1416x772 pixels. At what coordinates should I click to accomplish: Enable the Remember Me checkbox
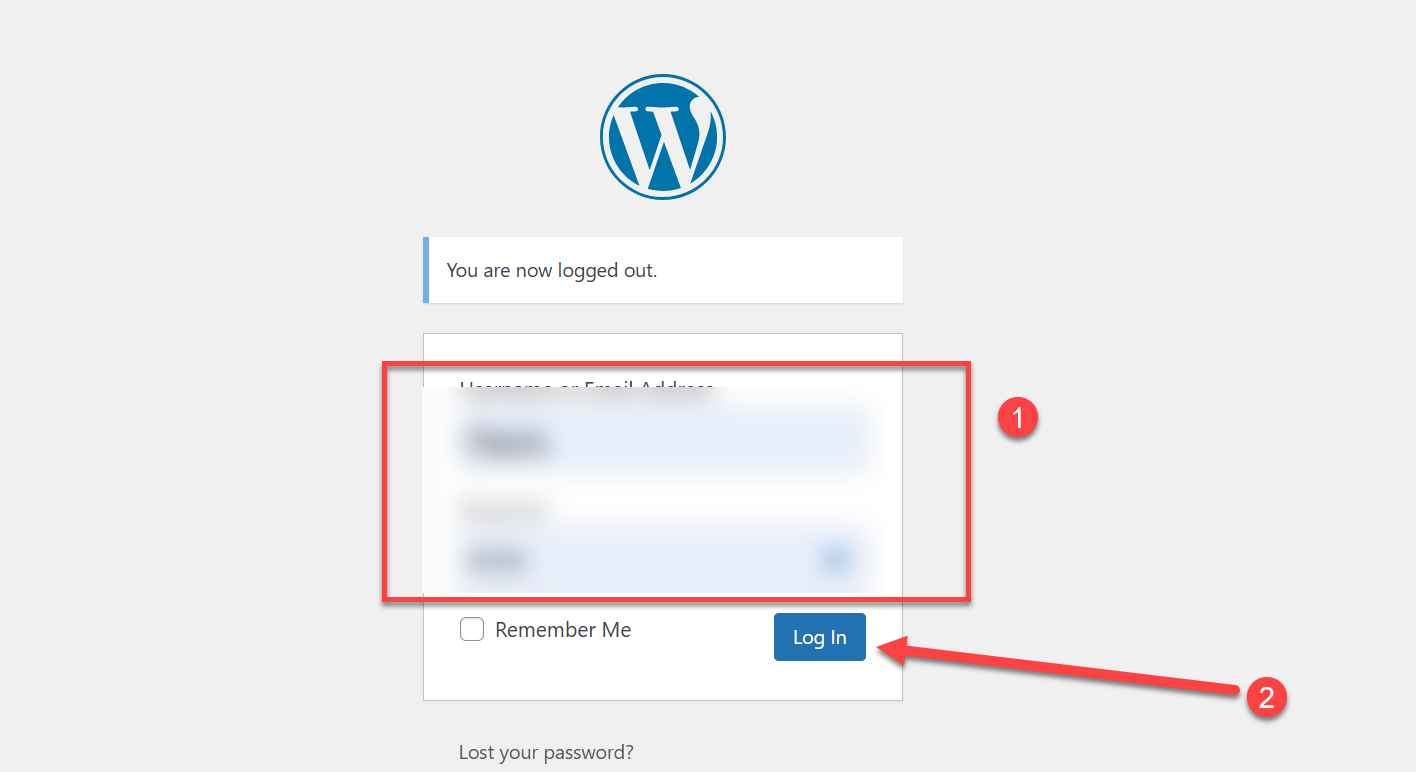click(472, 629)
